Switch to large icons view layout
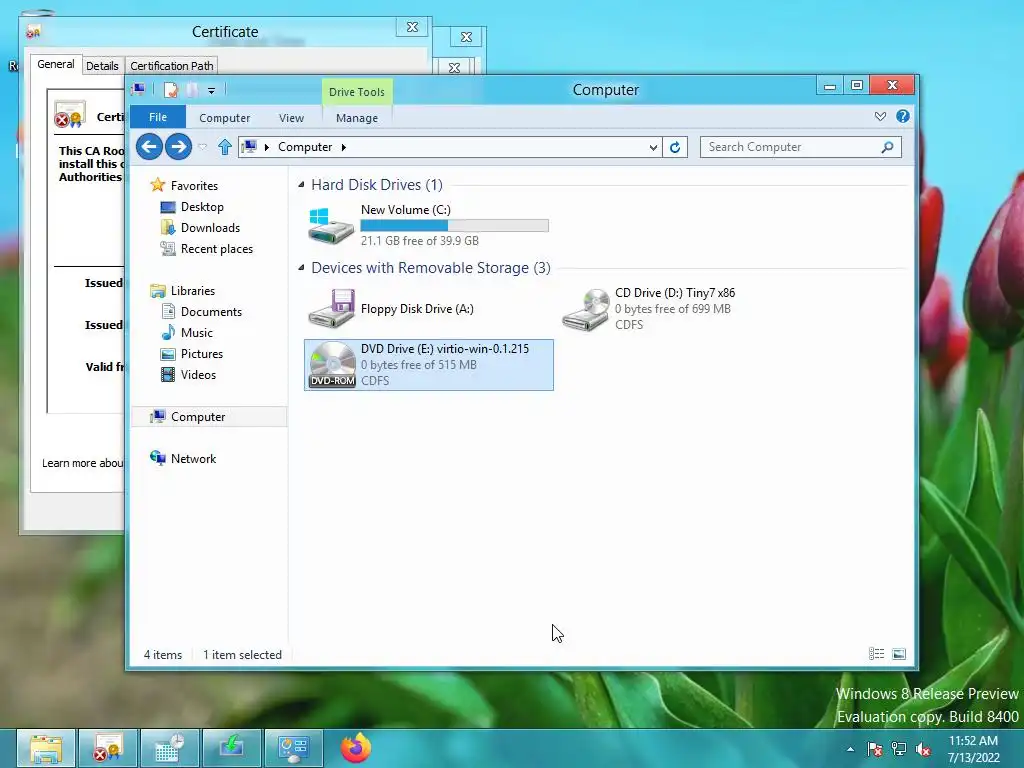 tap(899, 654)
